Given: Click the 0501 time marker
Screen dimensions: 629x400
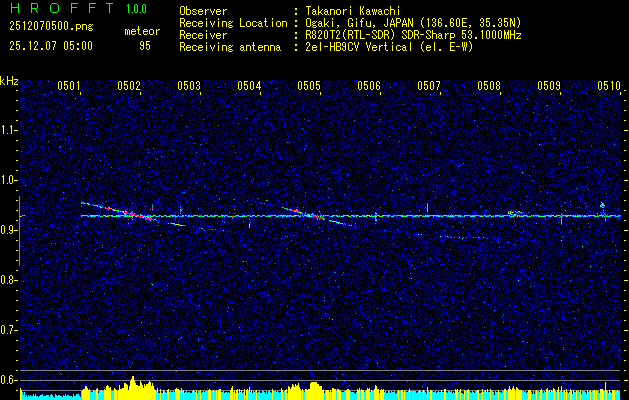Looking at the screenshot, I should [x=69, y=86].
